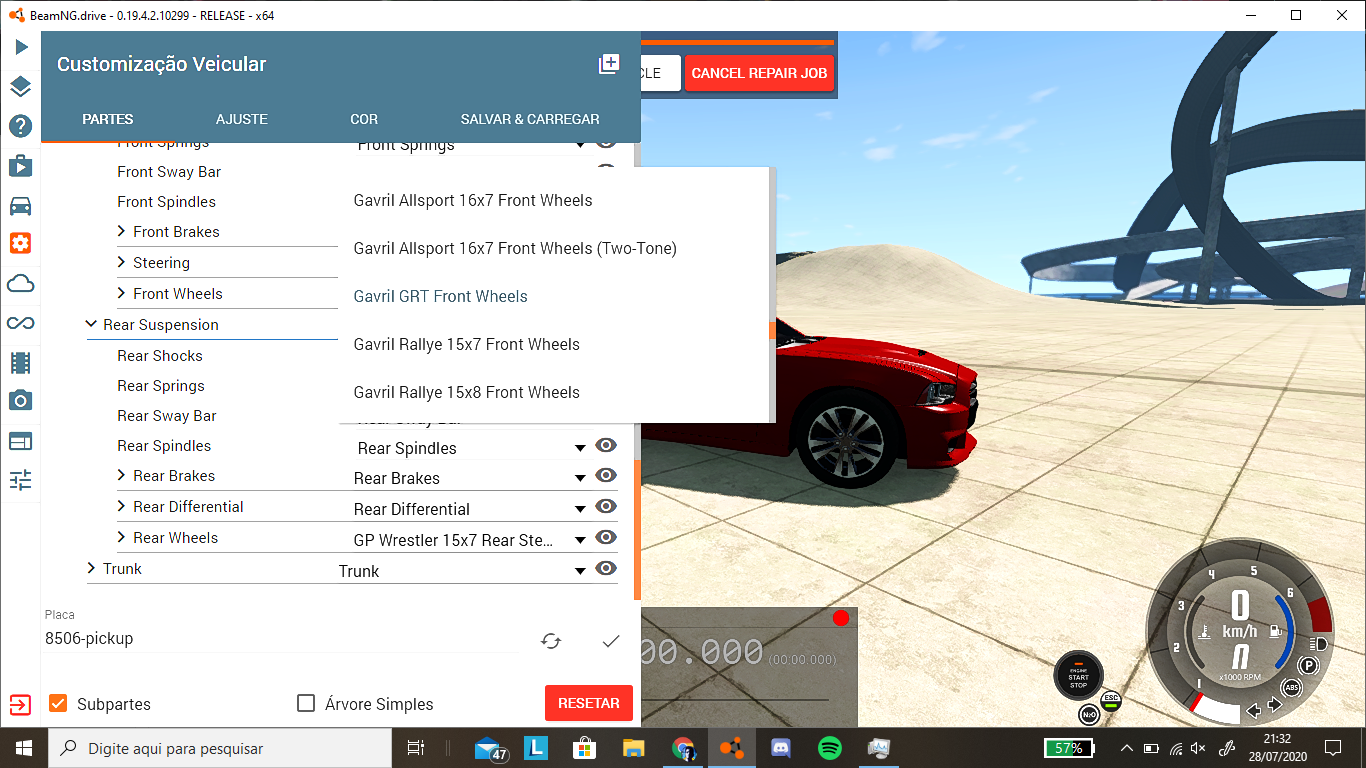Click the CANCEL REPAIR JOB button
The image size is (1366, 768).
point(759,73)
